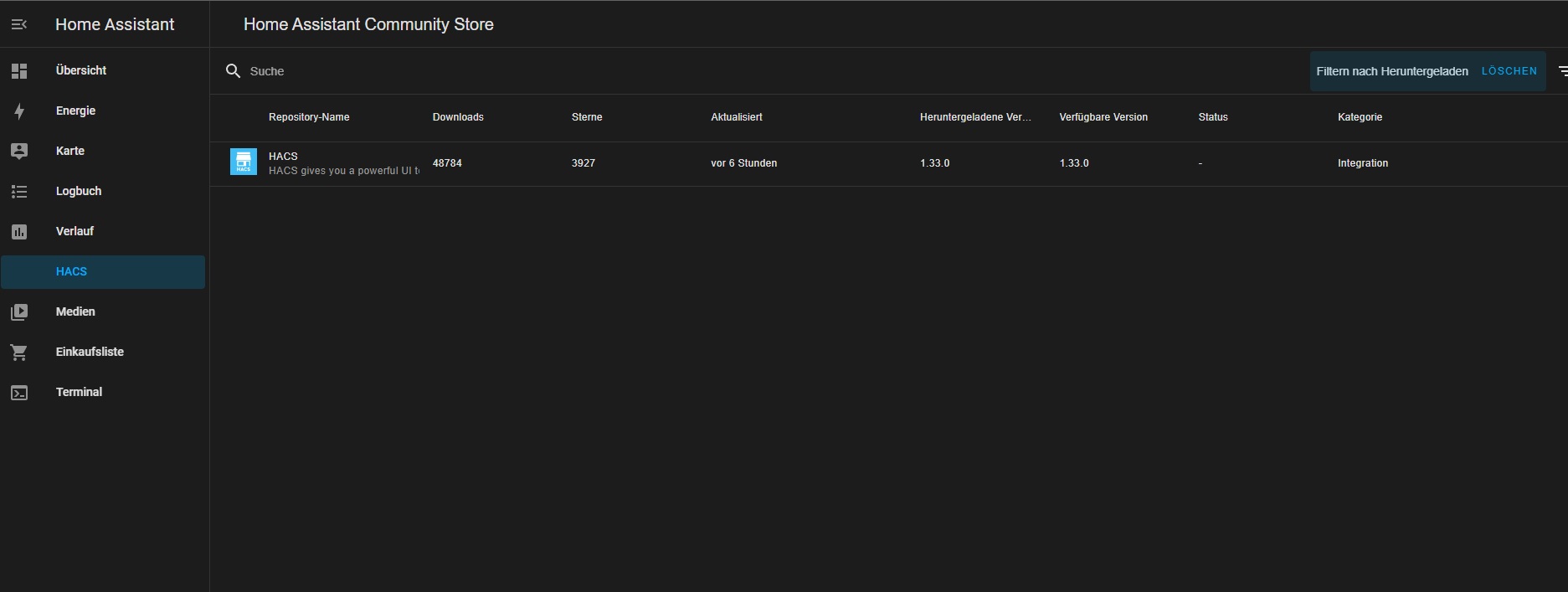Click the 'Filtern nach Heruntergeladen' chip text
The image size is (1568, 592).
1392,71
